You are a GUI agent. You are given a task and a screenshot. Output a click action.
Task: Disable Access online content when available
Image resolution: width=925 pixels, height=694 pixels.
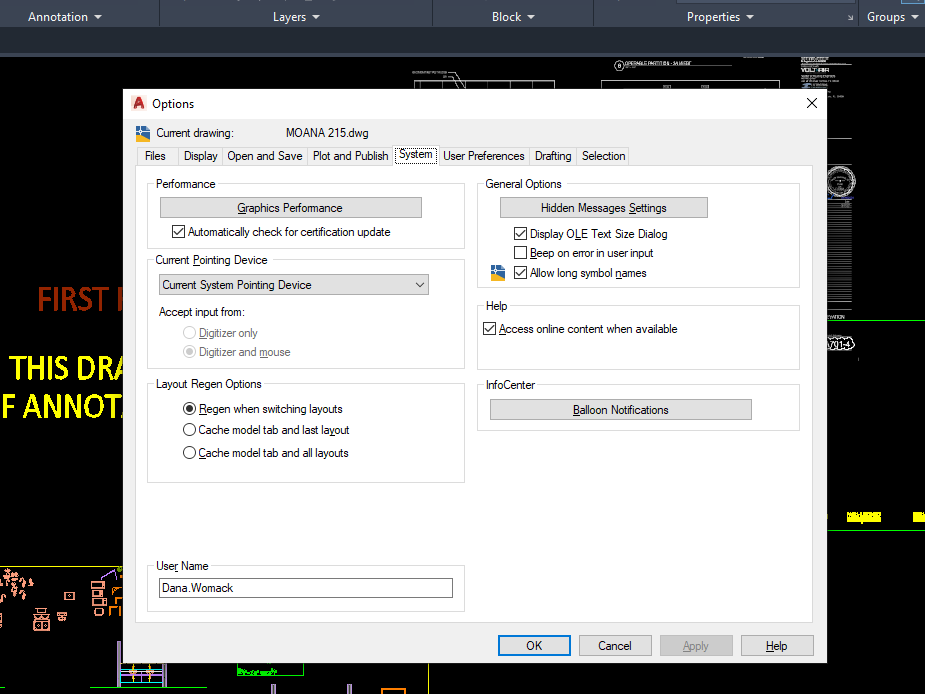pyautogui.click(x=489, y=329)
